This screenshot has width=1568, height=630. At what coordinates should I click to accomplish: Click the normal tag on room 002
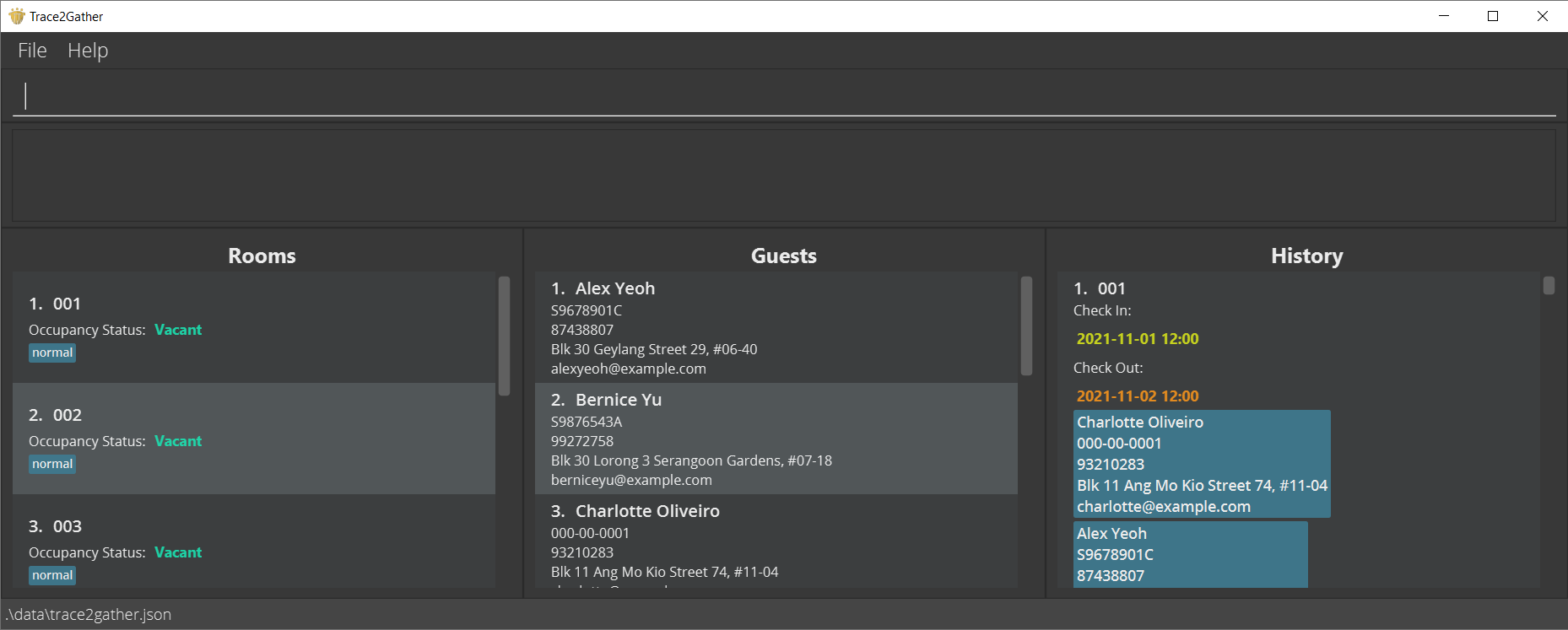(x=52, y=464)
